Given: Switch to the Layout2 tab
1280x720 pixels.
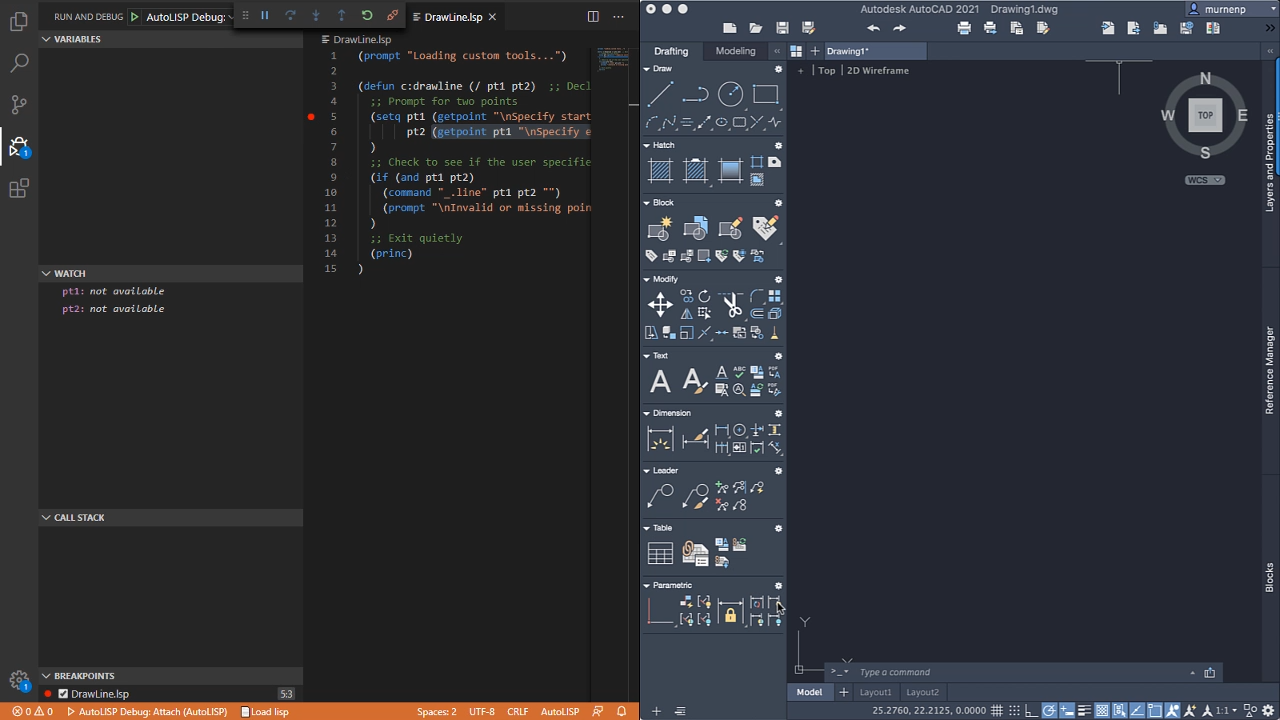Looking at the screenshot, I should pos(922,692).
